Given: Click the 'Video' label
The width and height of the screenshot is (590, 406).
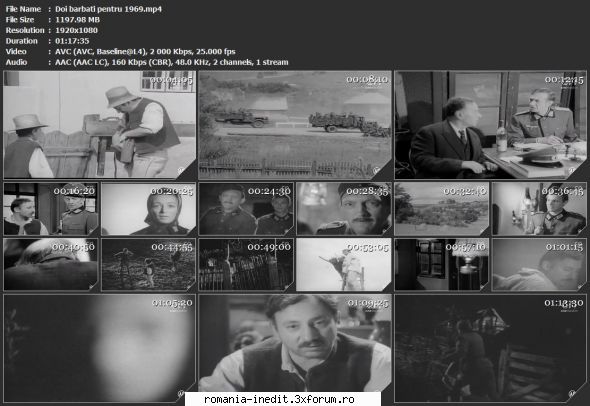Looking at the screenshot, I should 16,52.
